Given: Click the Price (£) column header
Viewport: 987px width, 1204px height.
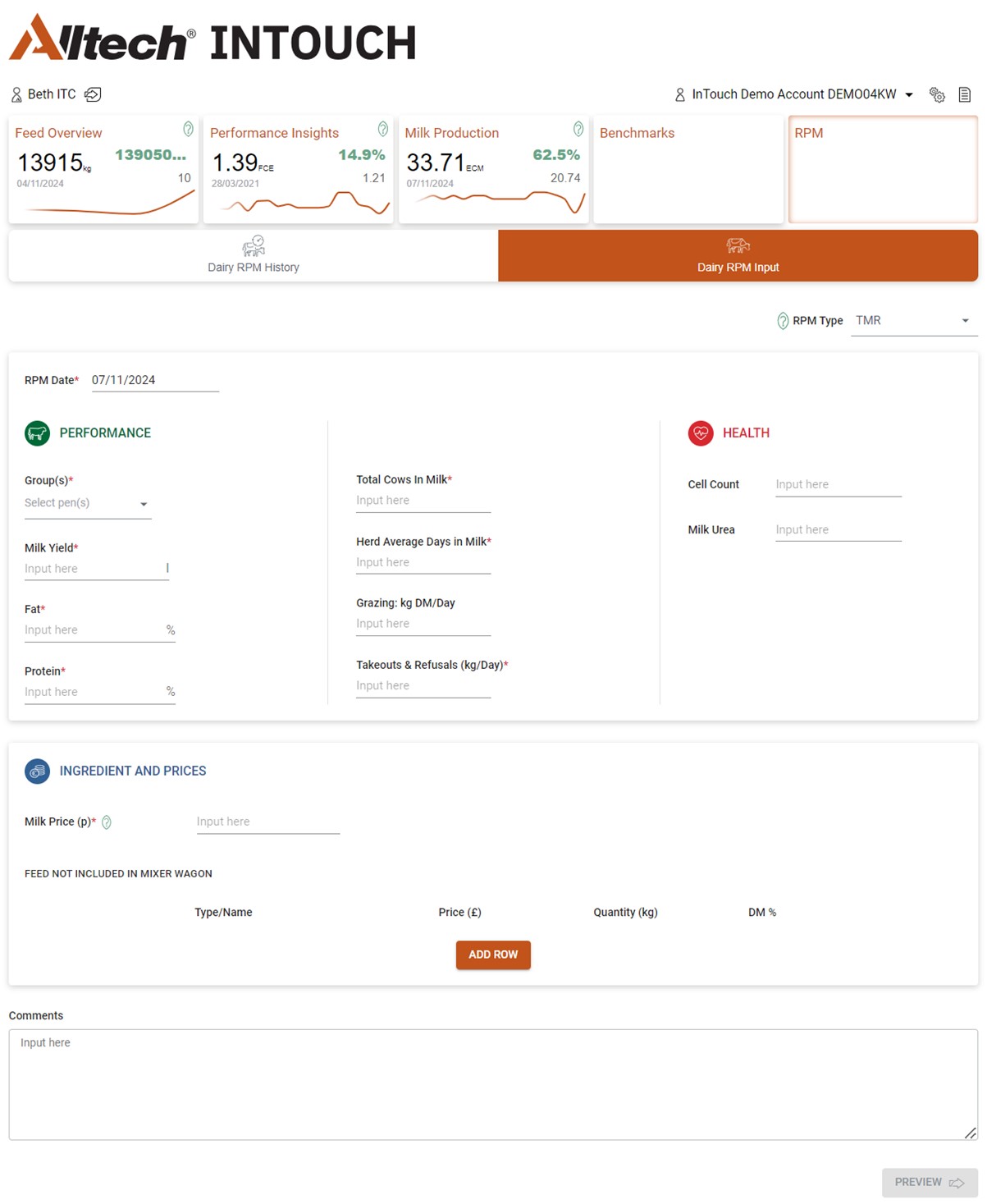Looking at the screenshot, I should point(459,913).
